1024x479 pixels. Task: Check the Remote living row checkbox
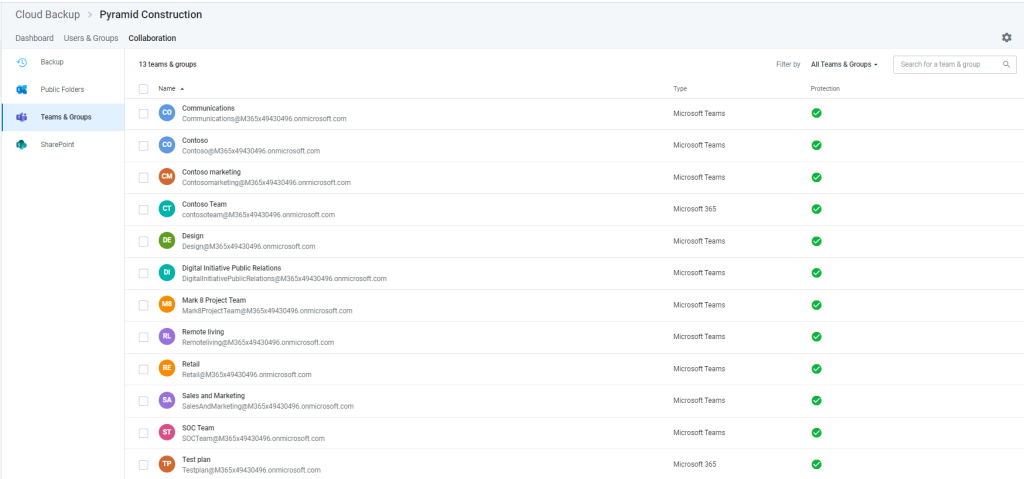click(144, 337)
